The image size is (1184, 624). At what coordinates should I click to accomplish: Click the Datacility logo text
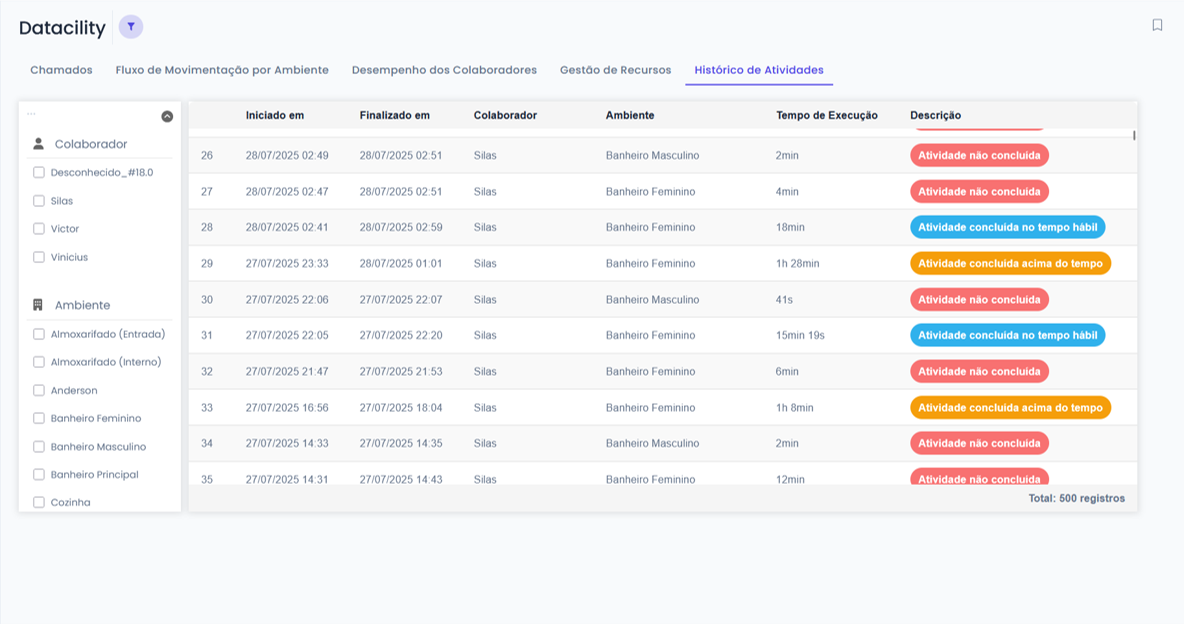click(x=62, y=28)
